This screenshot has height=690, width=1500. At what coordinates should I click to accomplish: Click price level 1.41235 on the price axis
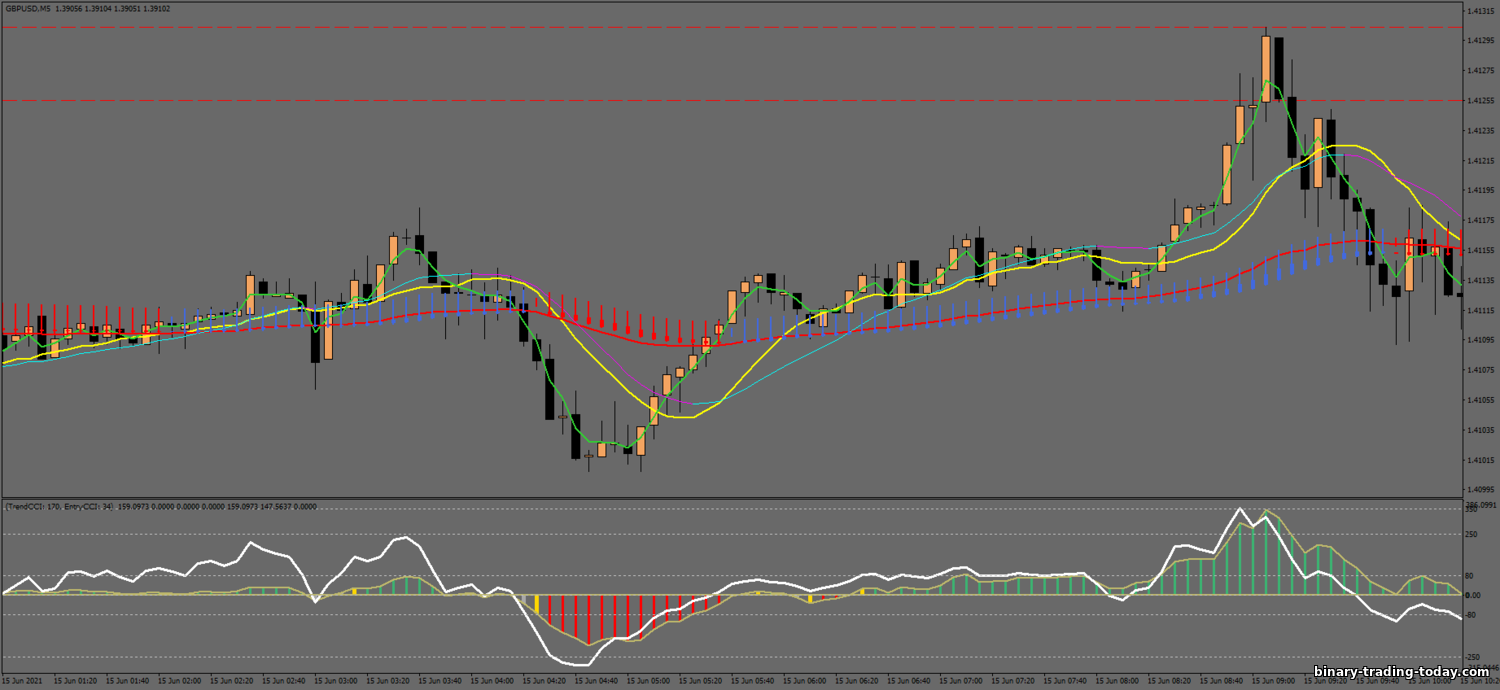1480,131
